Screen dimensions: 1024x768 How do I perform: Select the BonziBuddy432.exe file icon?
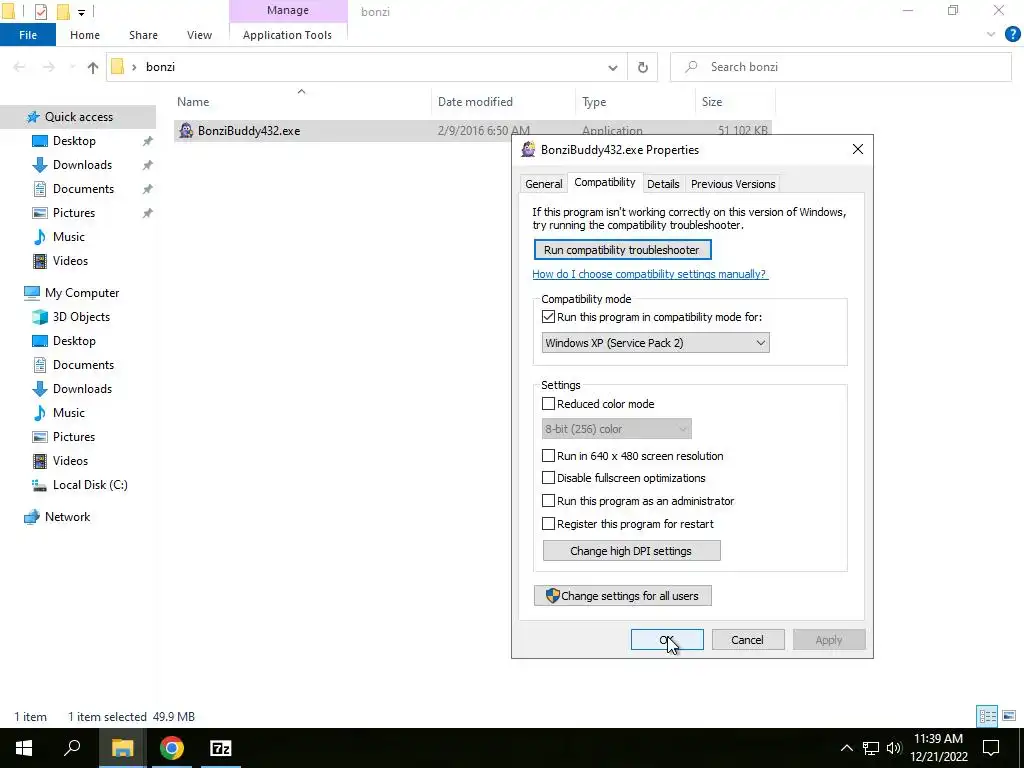click(186, 131)
